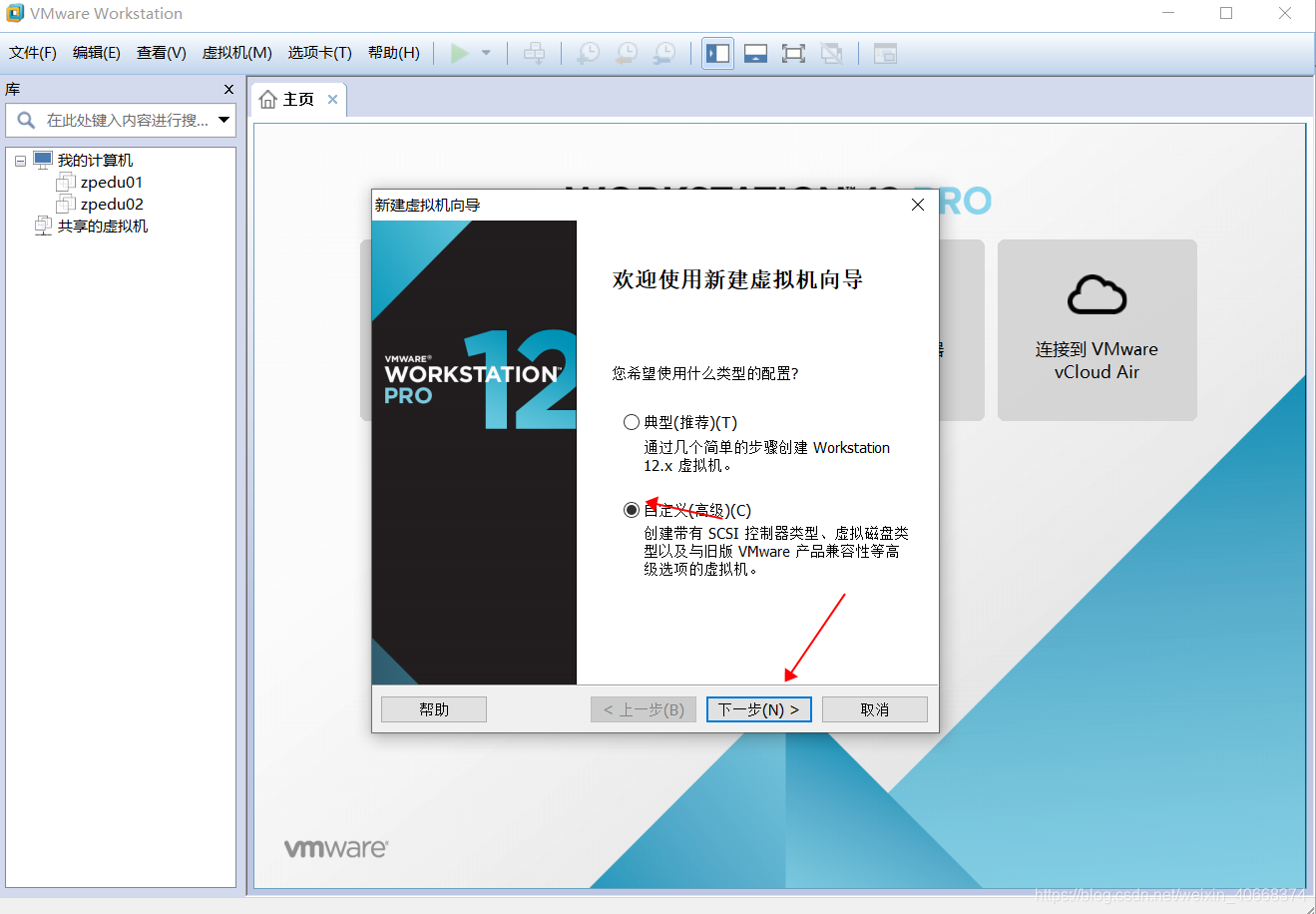Select virtual machine zpedu02
Image resolution: width=1316 pixels, height=914 pixels.
click(112, 205)
